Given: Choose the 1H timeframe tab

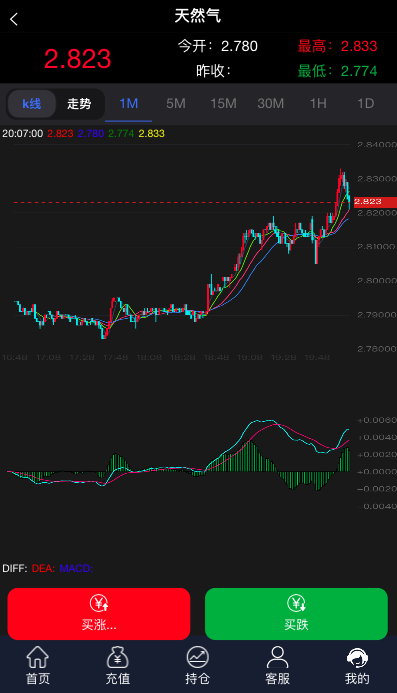Looking at the screenshot, I should (318, 104).
